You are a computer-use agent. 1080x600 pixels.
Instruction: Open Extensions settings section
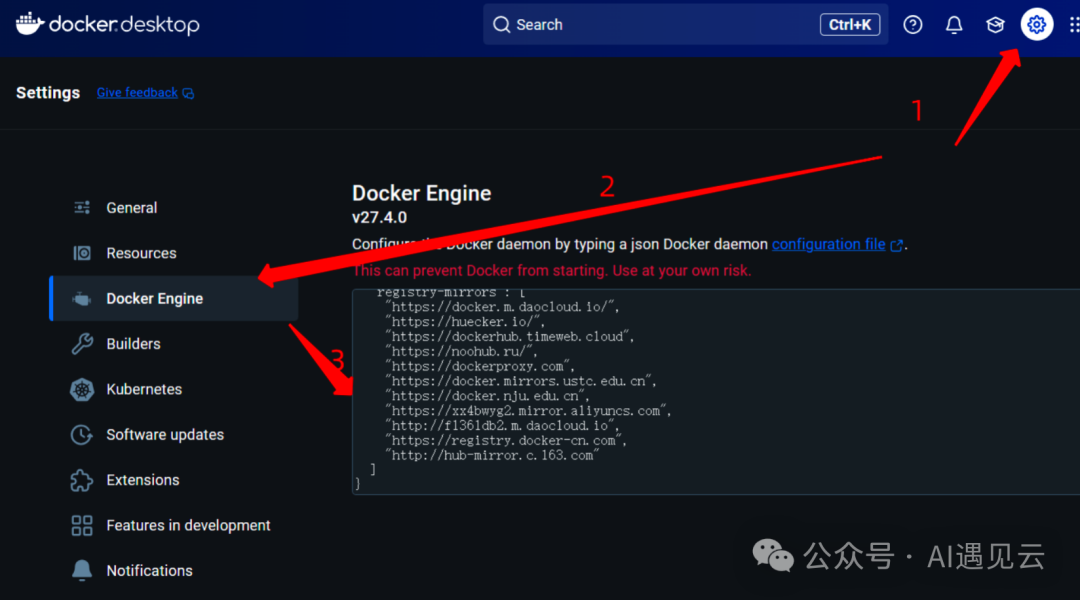click(x=174, y=480)
